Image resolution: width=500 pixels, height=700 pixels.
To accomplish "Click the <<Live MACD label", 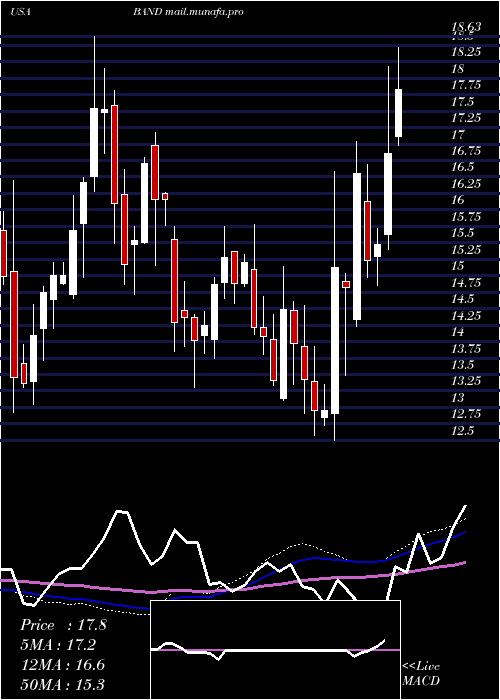I will pos(421,673).
